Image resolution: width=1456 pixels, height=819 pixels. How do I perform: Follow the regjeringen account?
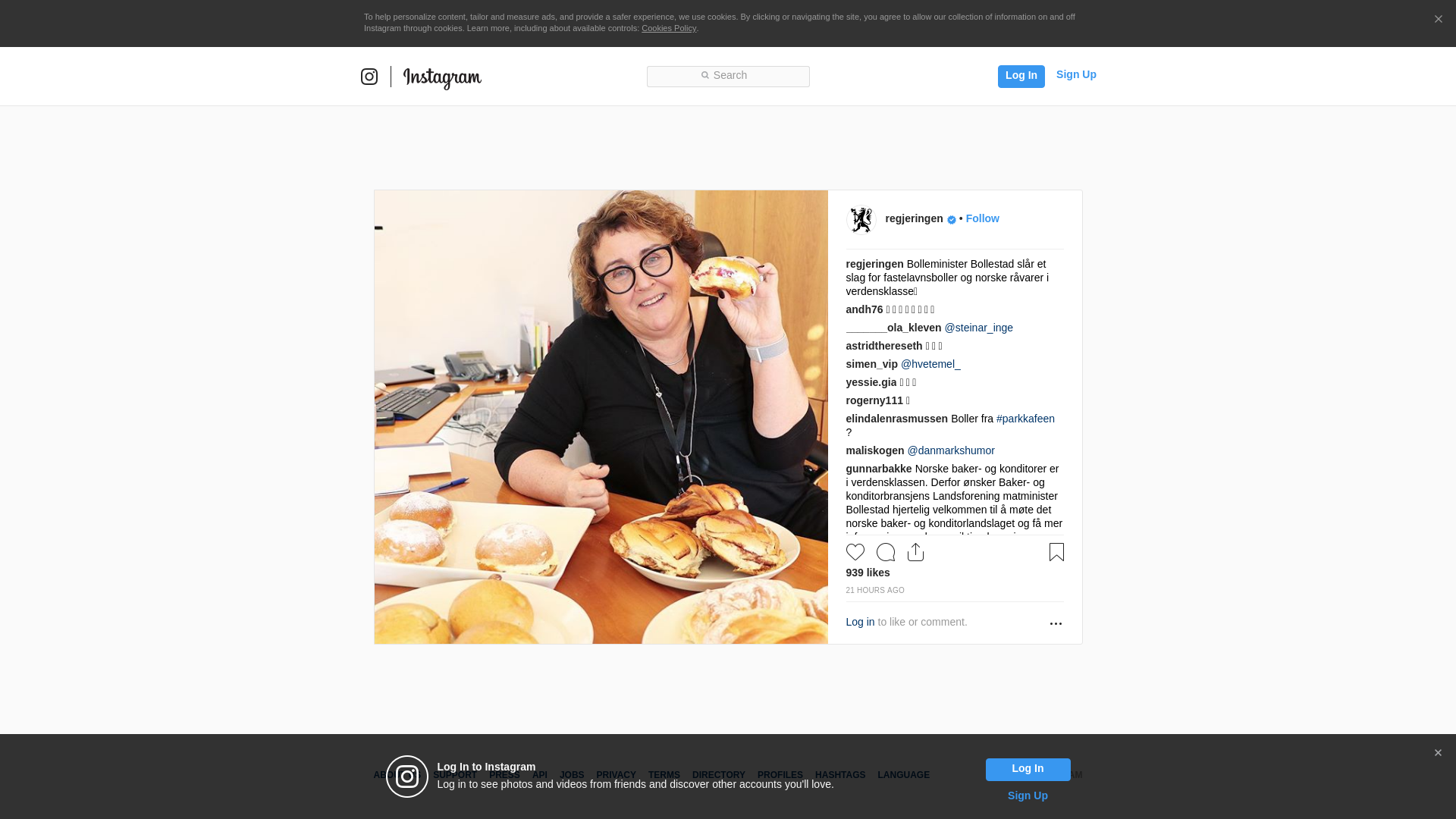click(x=982, y=218)
